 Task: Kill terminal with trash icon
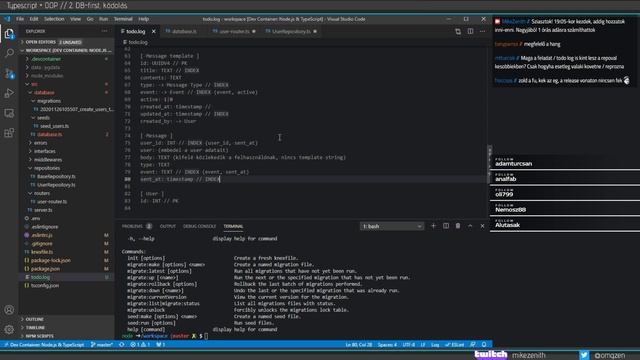[x=458, y=226]
